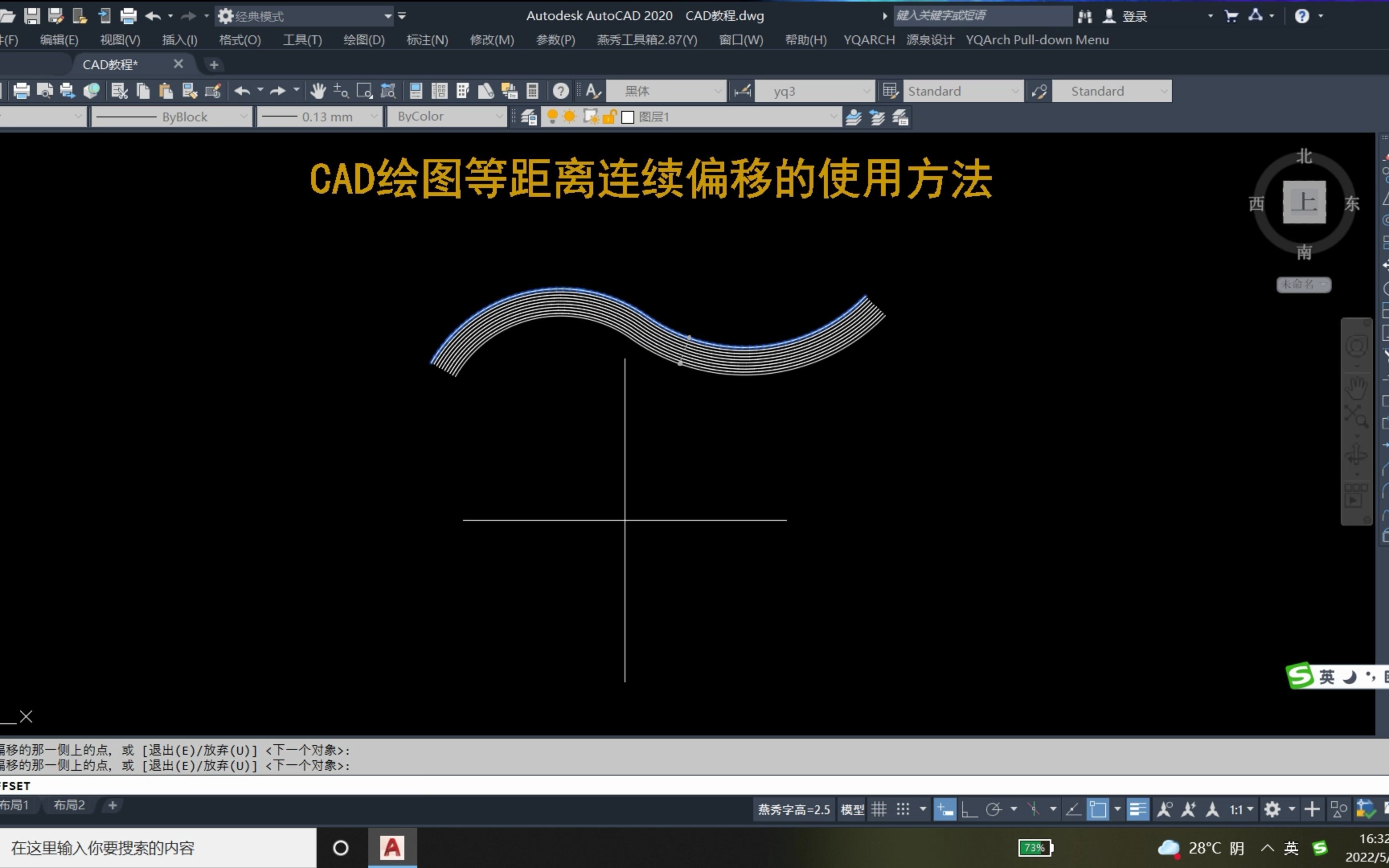Click the white color swatch for 图层1
The image size is (1389, 868).
pos(627,117)
